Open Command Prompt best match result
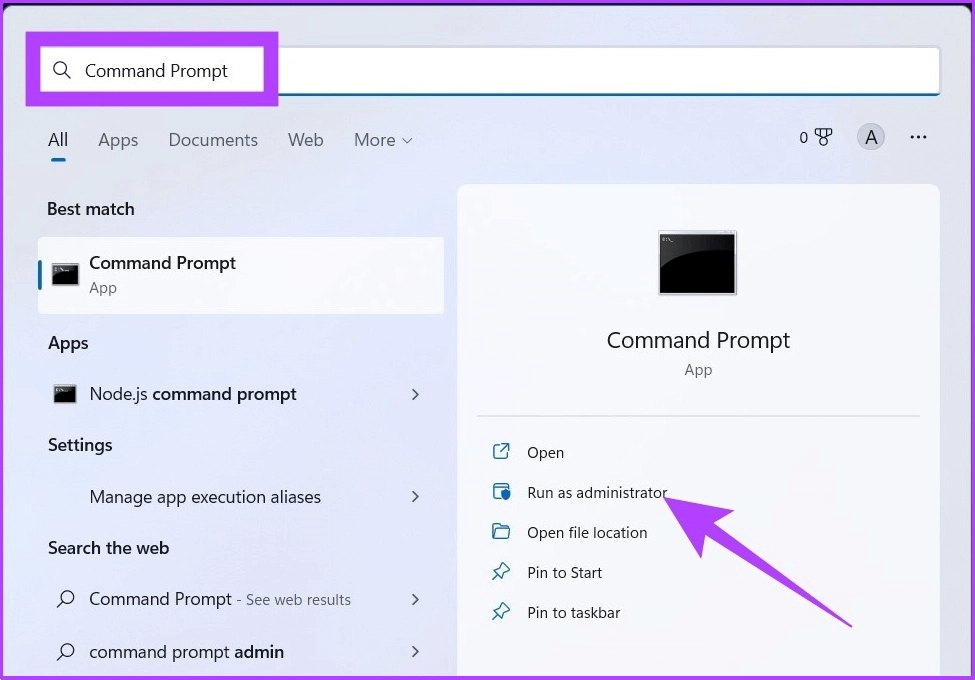Viewport: 975px width, 680px height. click(x=241, y=275)
